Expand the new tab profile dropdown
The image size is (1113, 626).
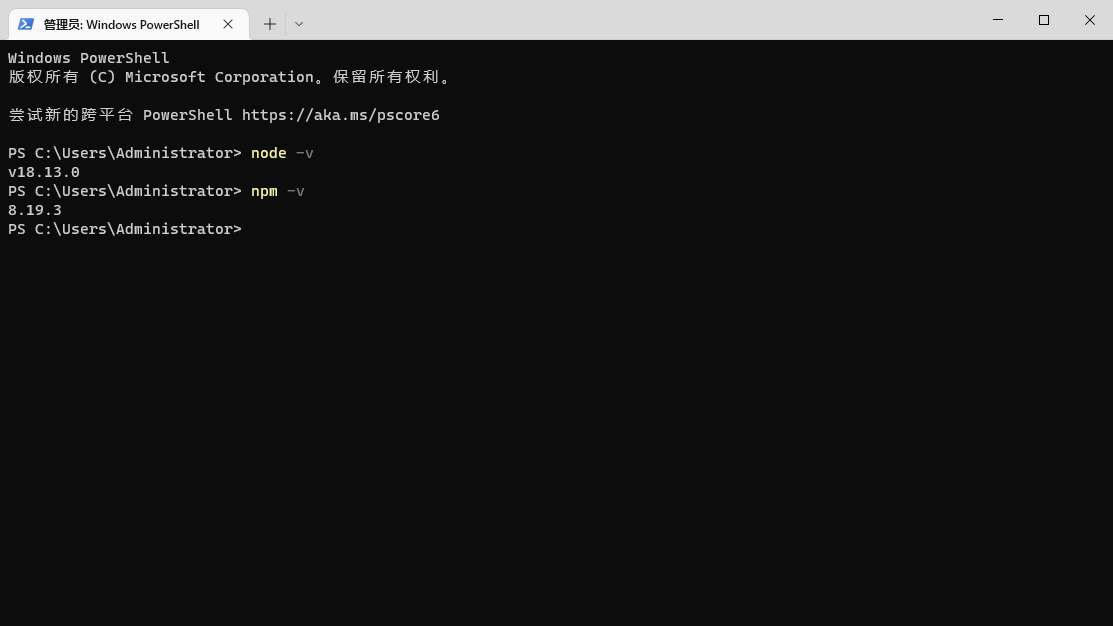[299, 24]
